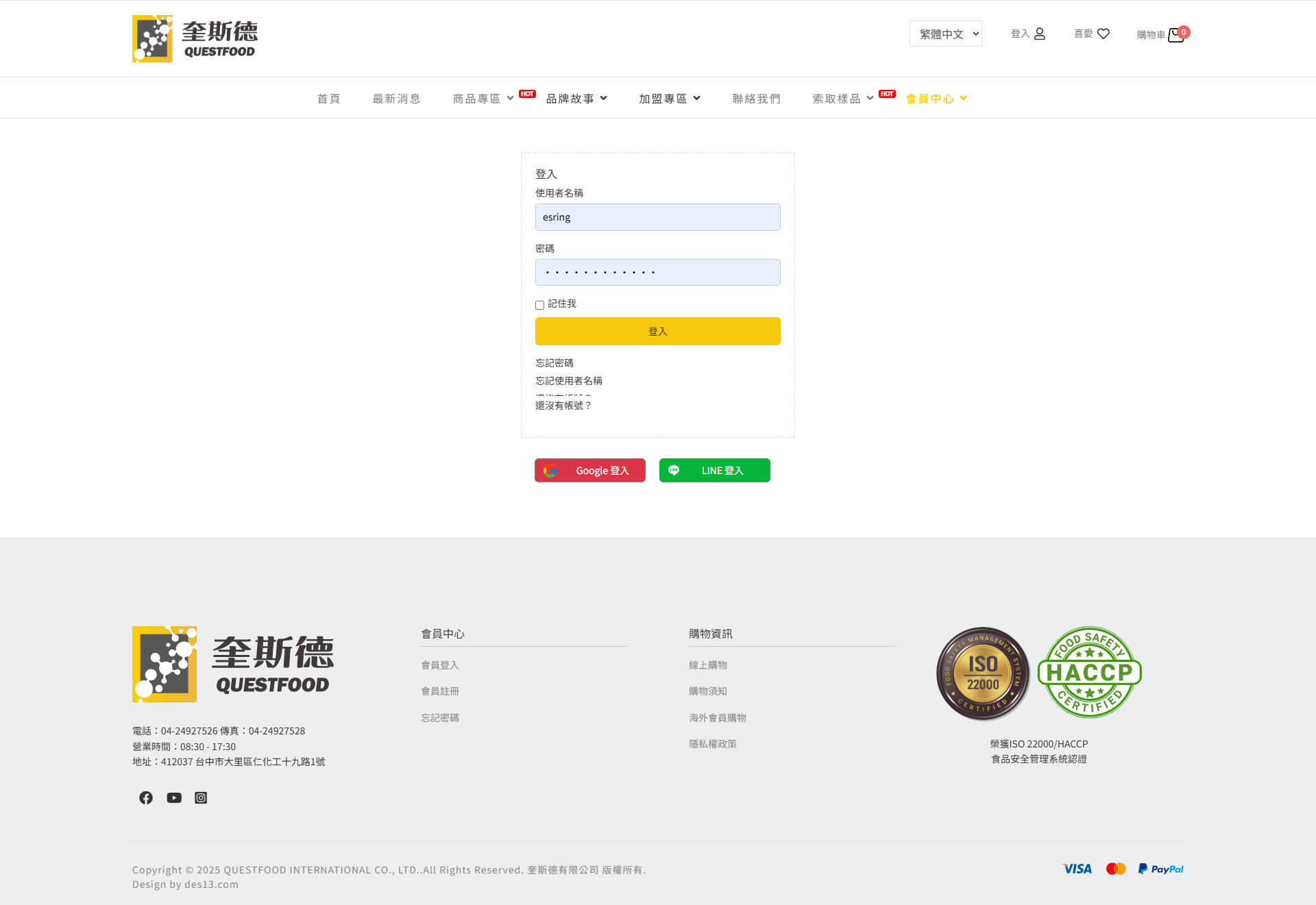Click the Questfood logo in the header

coord(195,38)
